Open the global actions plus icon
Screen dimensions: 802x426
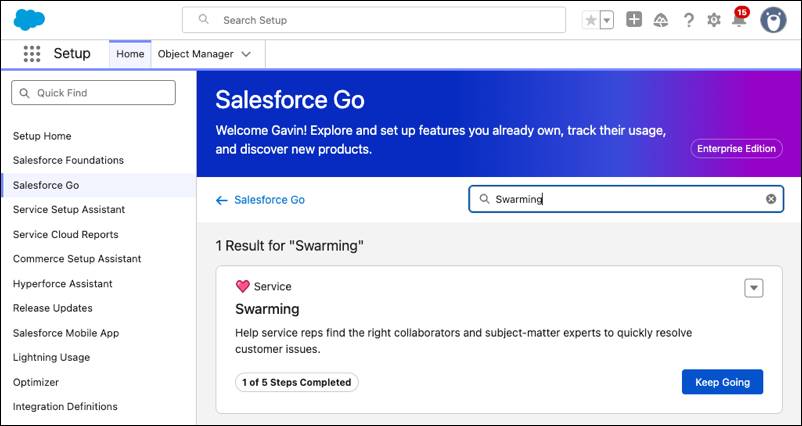click(x=634, y=20)
